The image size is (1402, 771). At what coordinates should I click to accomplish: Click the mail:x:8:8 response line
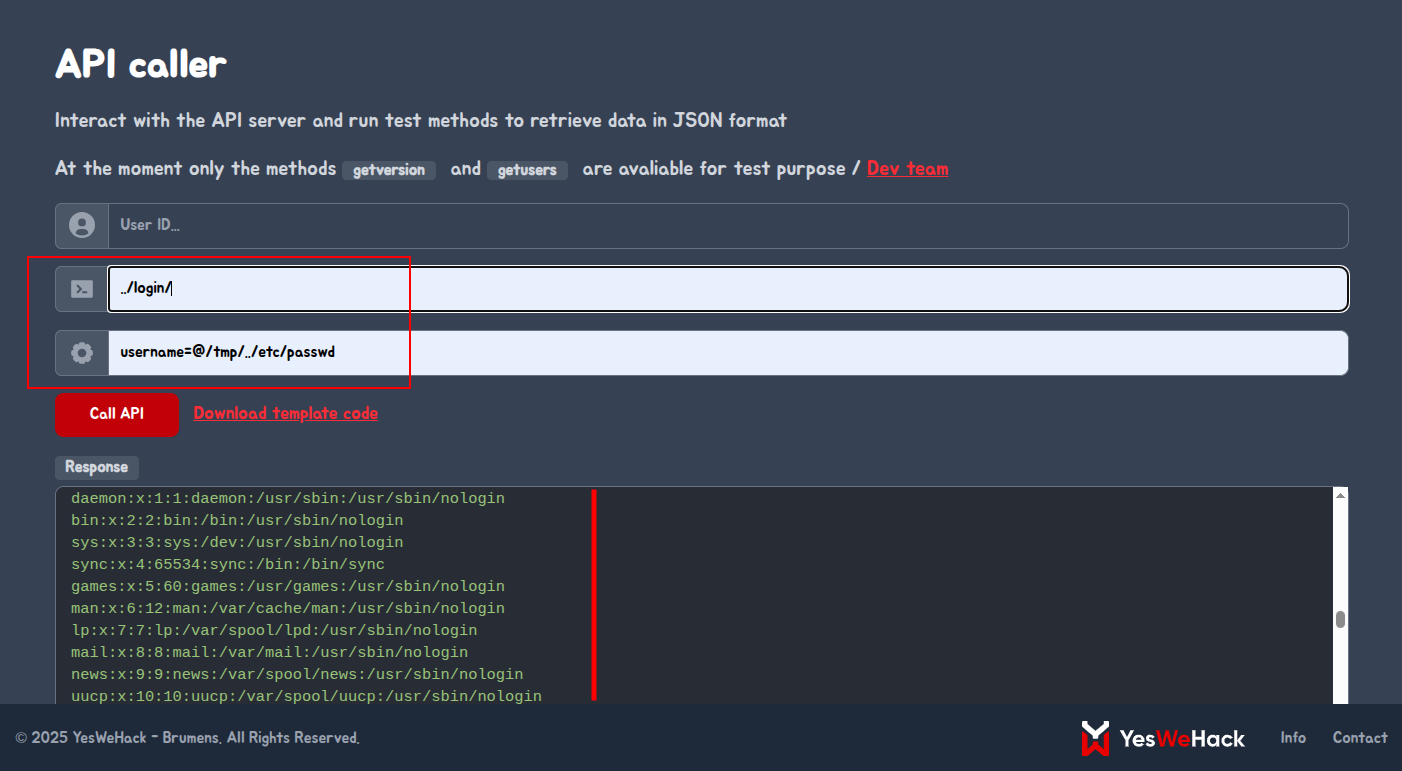(270, 652)
